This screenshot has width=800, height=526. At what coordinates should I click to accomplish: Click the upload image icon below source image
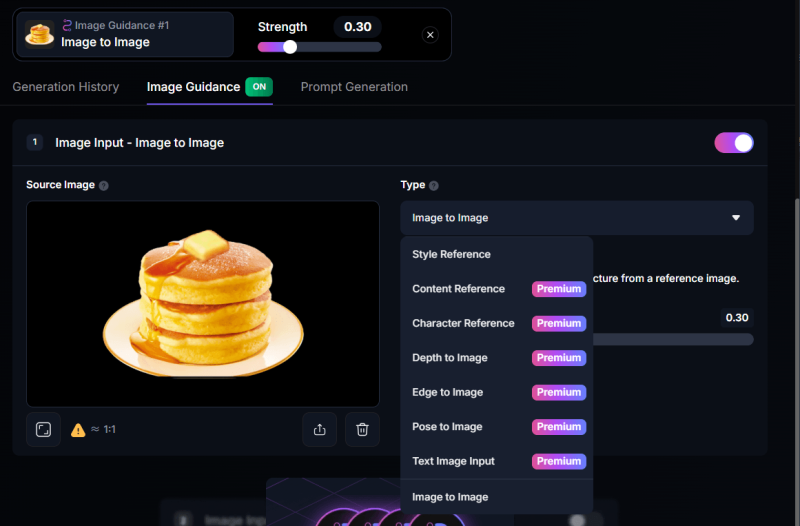pyautogui.click(x=319, y=429)
